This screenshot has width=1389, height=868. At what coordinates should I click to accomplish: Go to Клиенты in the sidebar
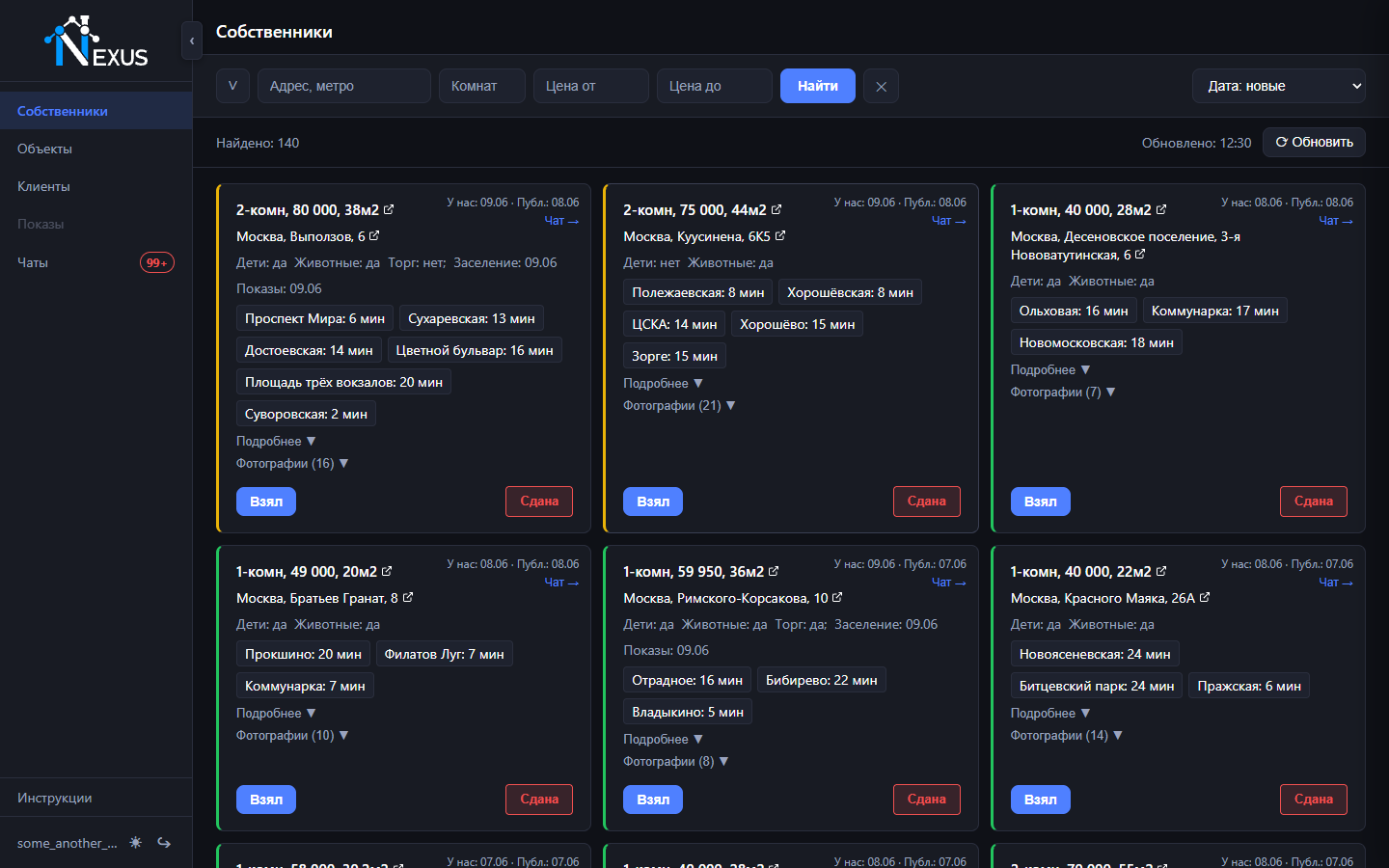click(96, 186)
